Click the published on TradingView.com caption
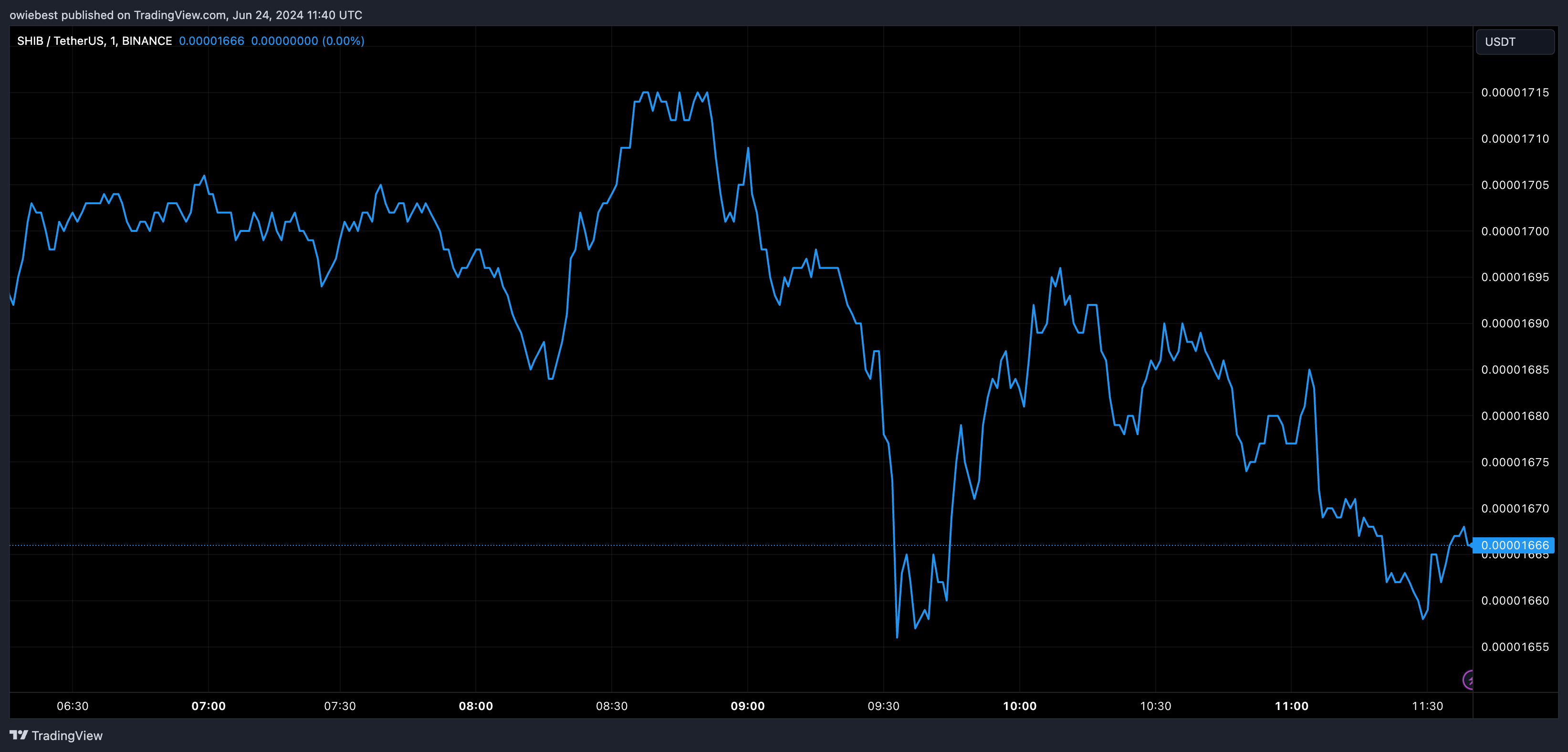Image resolution: width=1568 pixels, height=752 pixels. click(x=186, y=15)
